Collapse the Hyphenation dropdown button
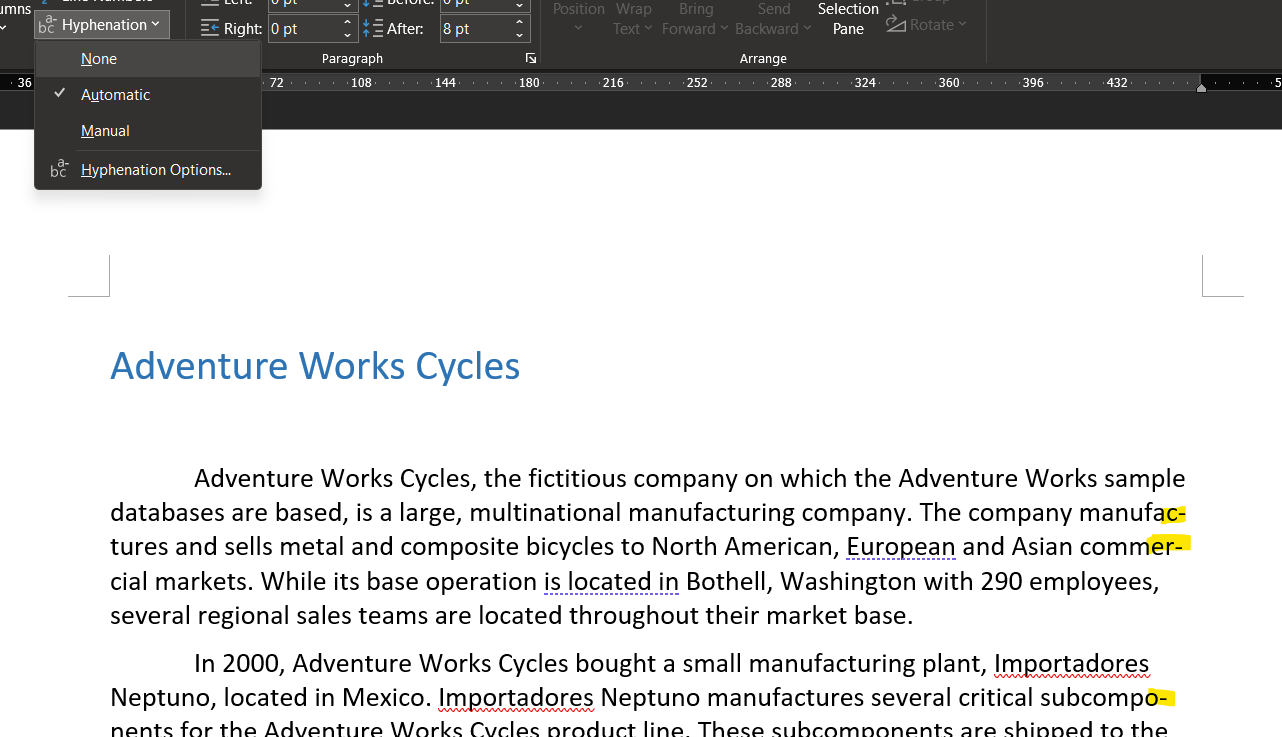This screenshot has height=737, width=1282. click(x=102, y=25)
